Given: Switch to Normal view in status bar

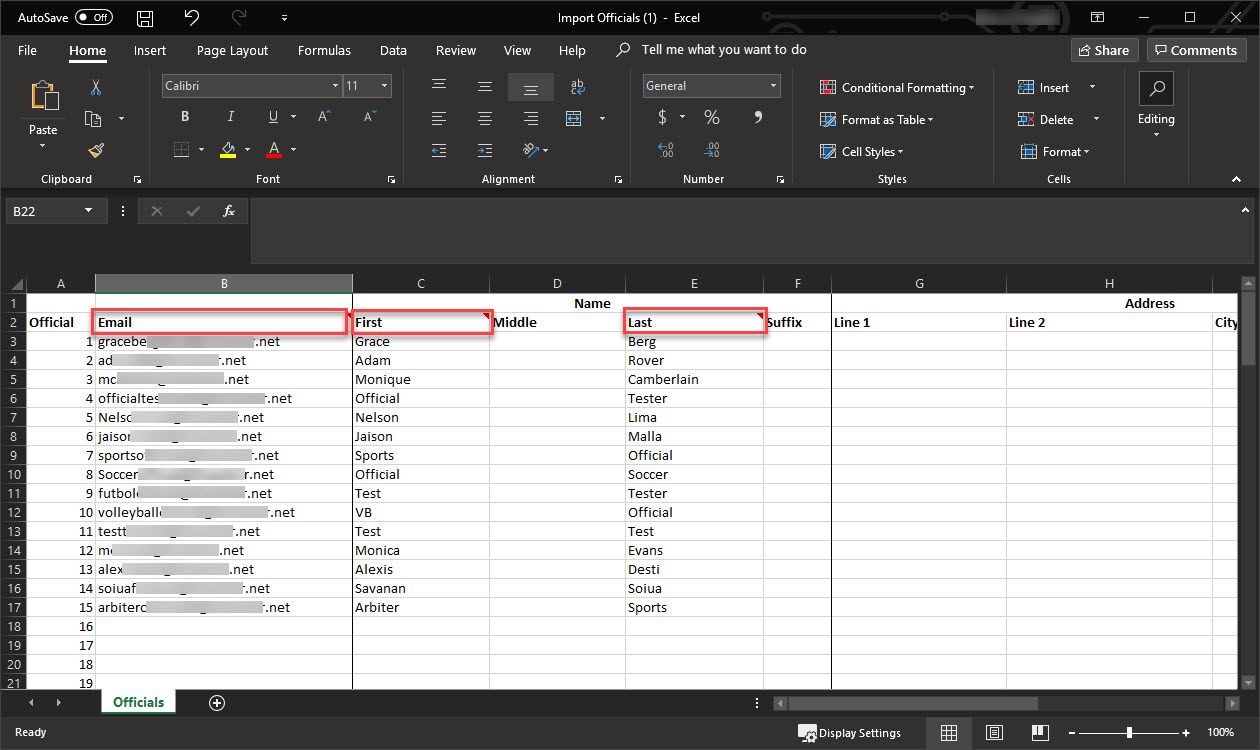Looking at the screenshot, I should [949, 732].
